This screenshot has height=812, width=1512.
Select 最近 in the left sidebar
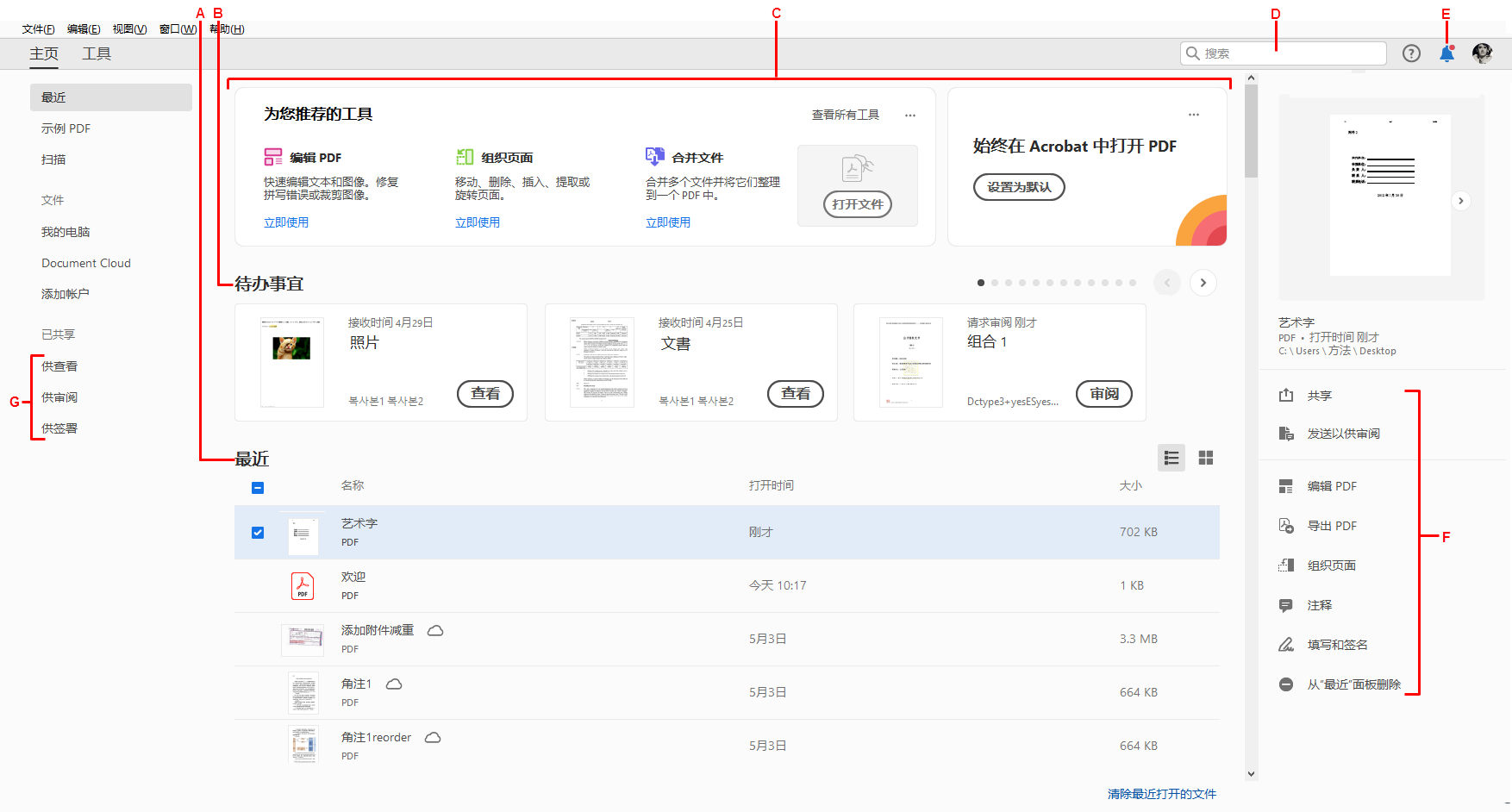[111, 97]
